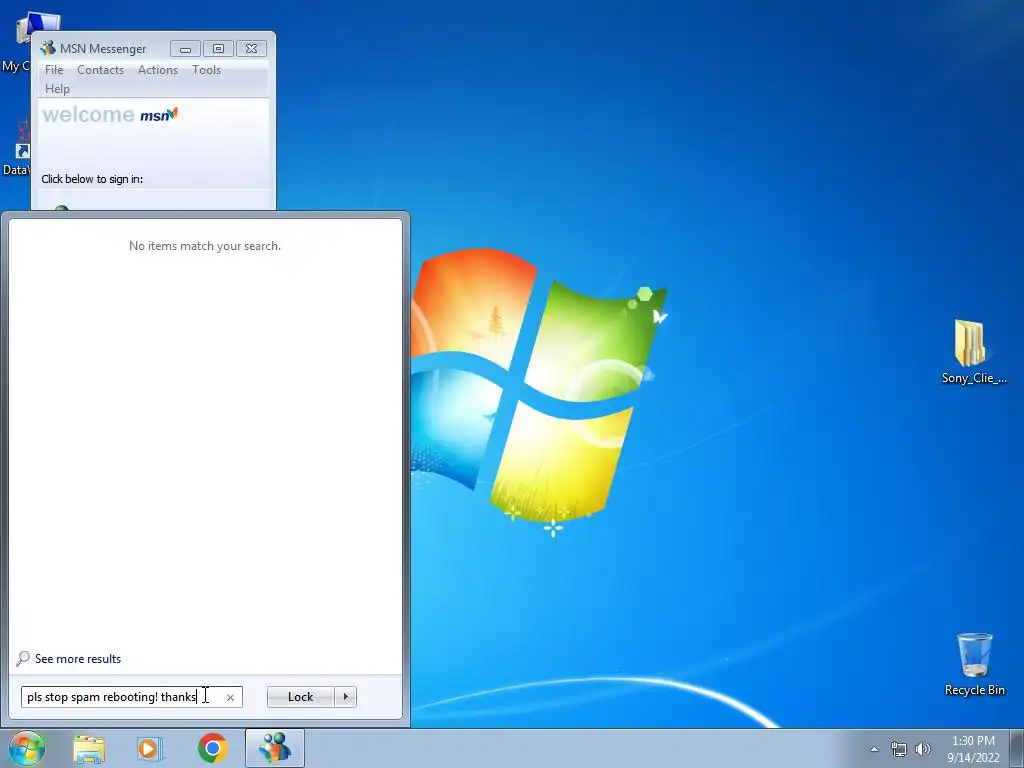Launch Windows Media Player from taskbar
Image resolution: width=1024 pixels, height=768 pixels.
[x=150, y=748]
